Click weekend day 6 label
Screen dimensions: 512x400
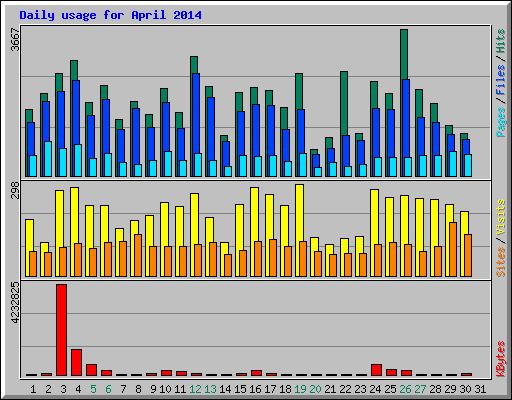point(108,389)
